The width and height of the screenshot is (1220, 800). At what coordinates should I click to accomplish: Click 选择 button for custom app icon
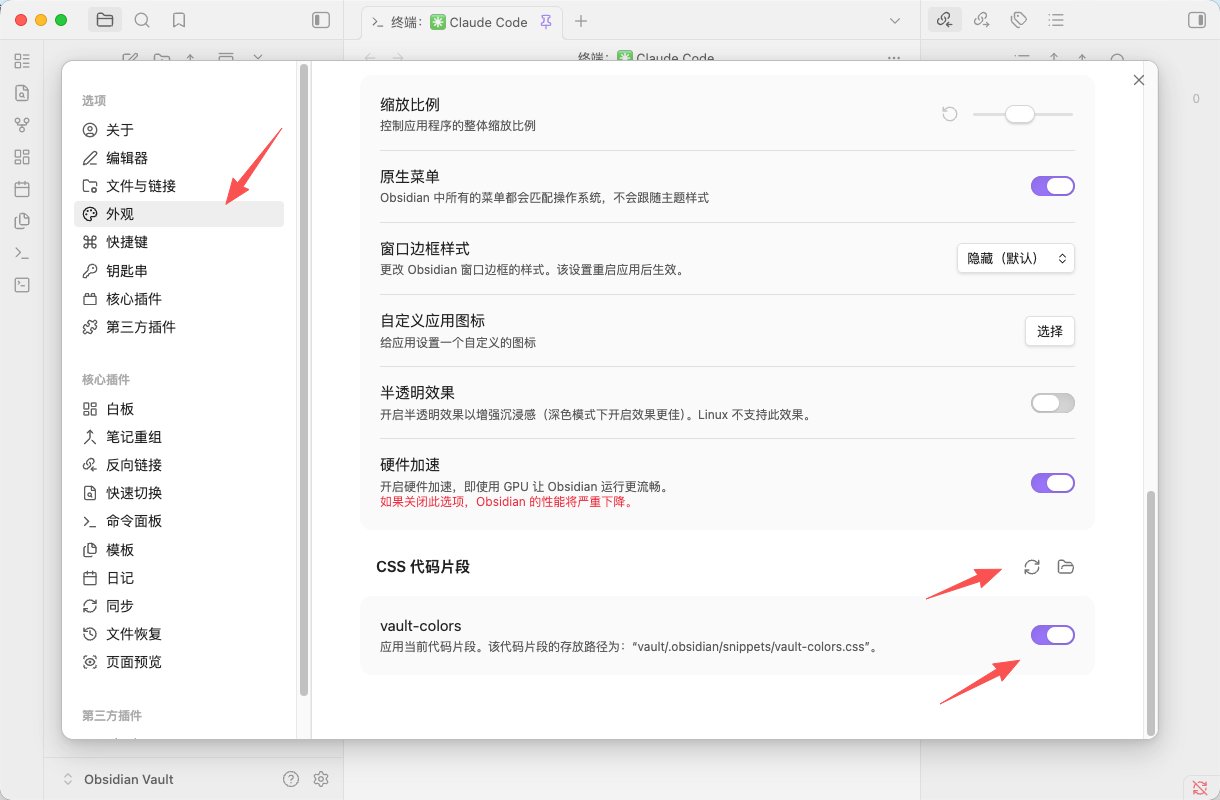coord(1050,331)
